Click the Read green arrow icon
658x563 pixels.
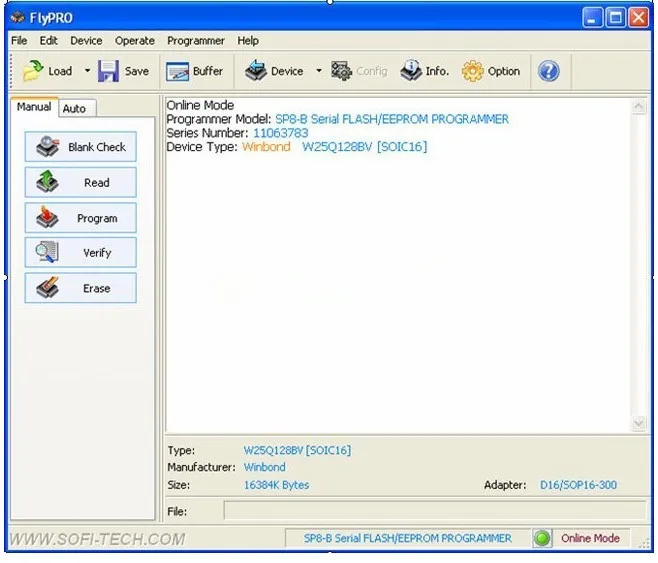[x=47, y=182]
